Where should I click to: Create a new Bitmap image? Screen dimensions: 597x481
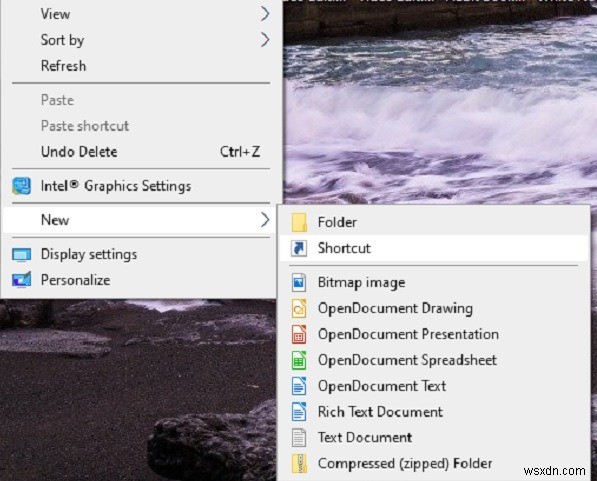click(x=434, y=283)
